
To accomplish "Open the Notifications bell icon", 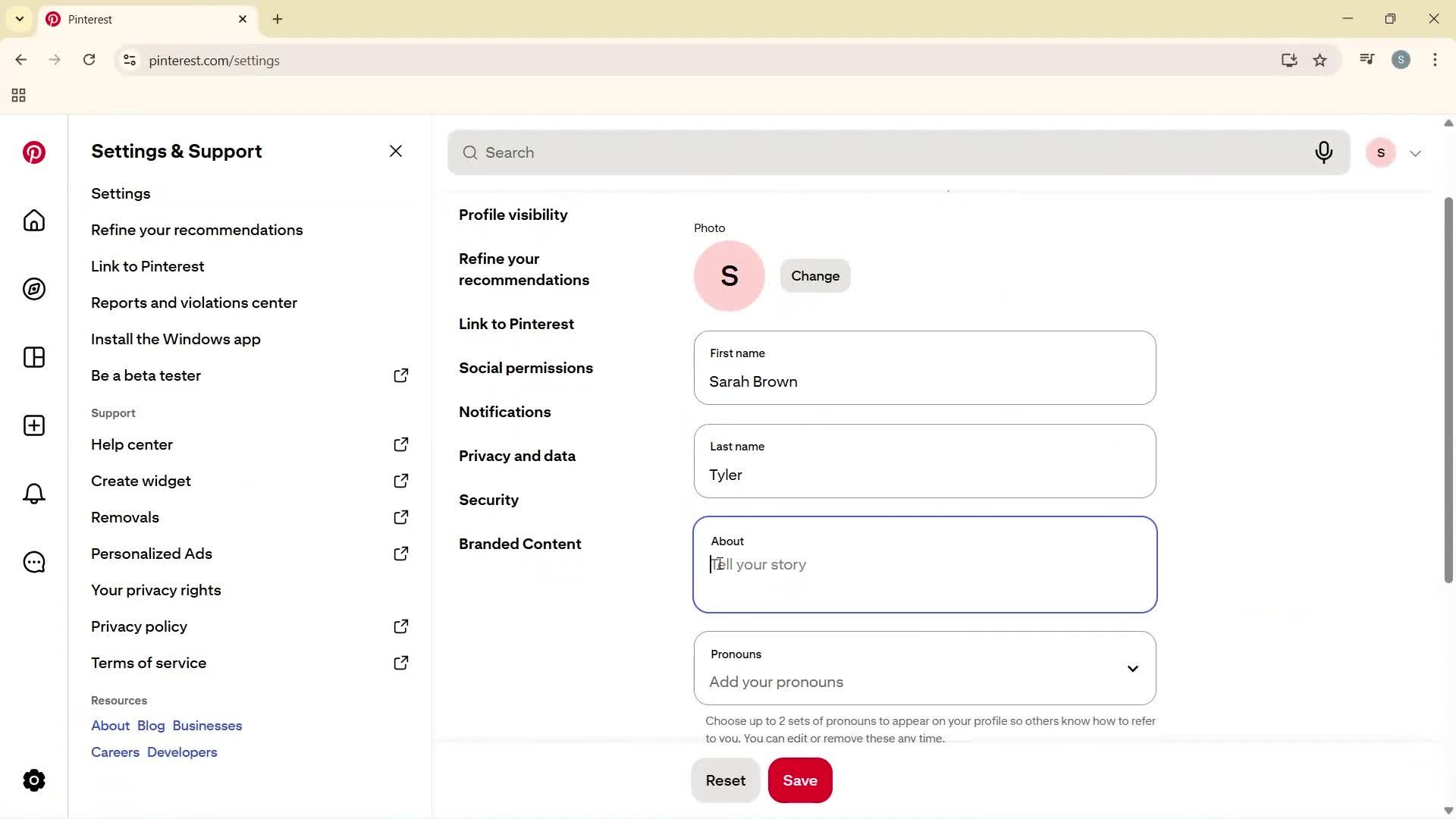I will 33,494.
